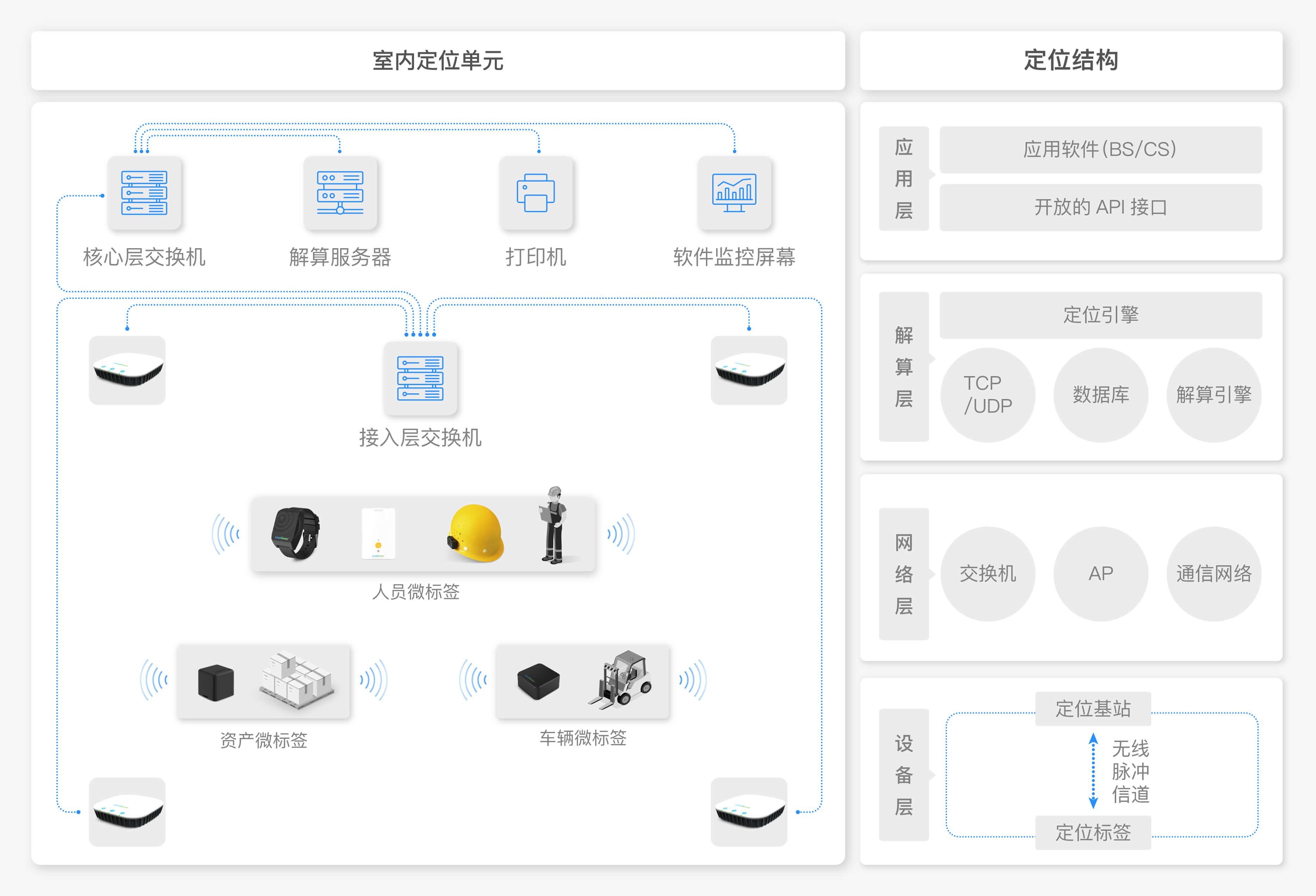Click the 解算服务器 icon
The width and height of the screenshot is (1316, 896).
tap(340, 193)
